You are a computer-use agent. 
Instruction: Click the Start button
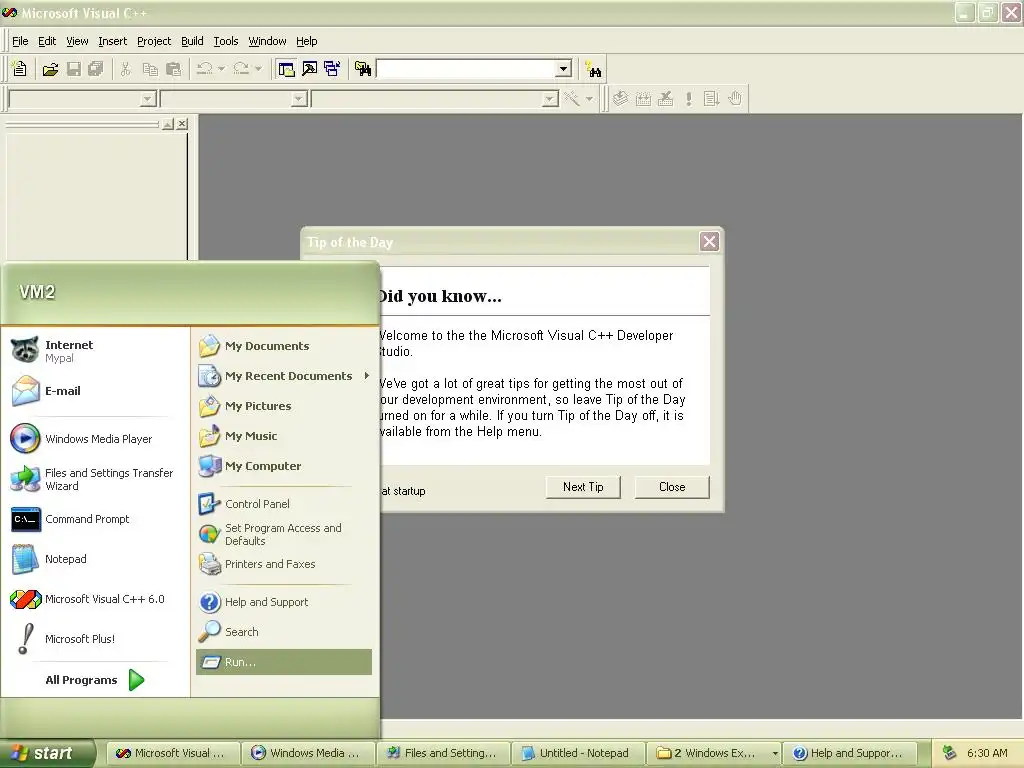tap(47, 753)
